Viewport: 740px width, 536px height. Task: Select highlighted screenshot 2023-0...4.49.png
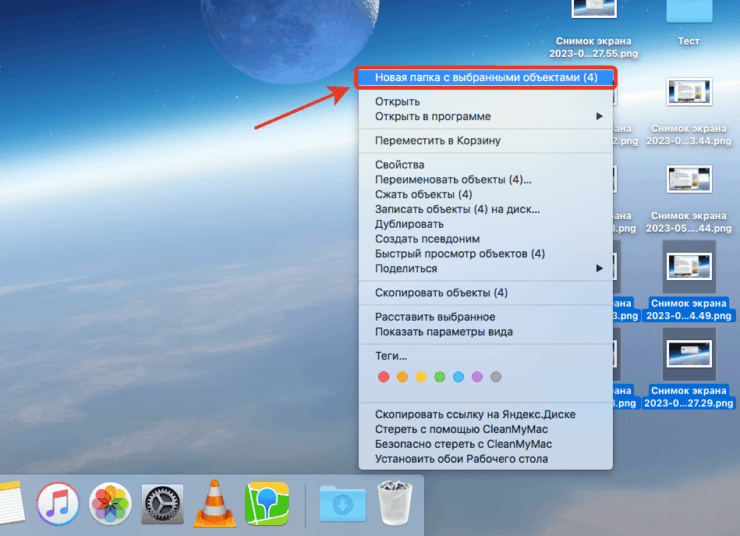pyautogui.click(x=689, y=281)
